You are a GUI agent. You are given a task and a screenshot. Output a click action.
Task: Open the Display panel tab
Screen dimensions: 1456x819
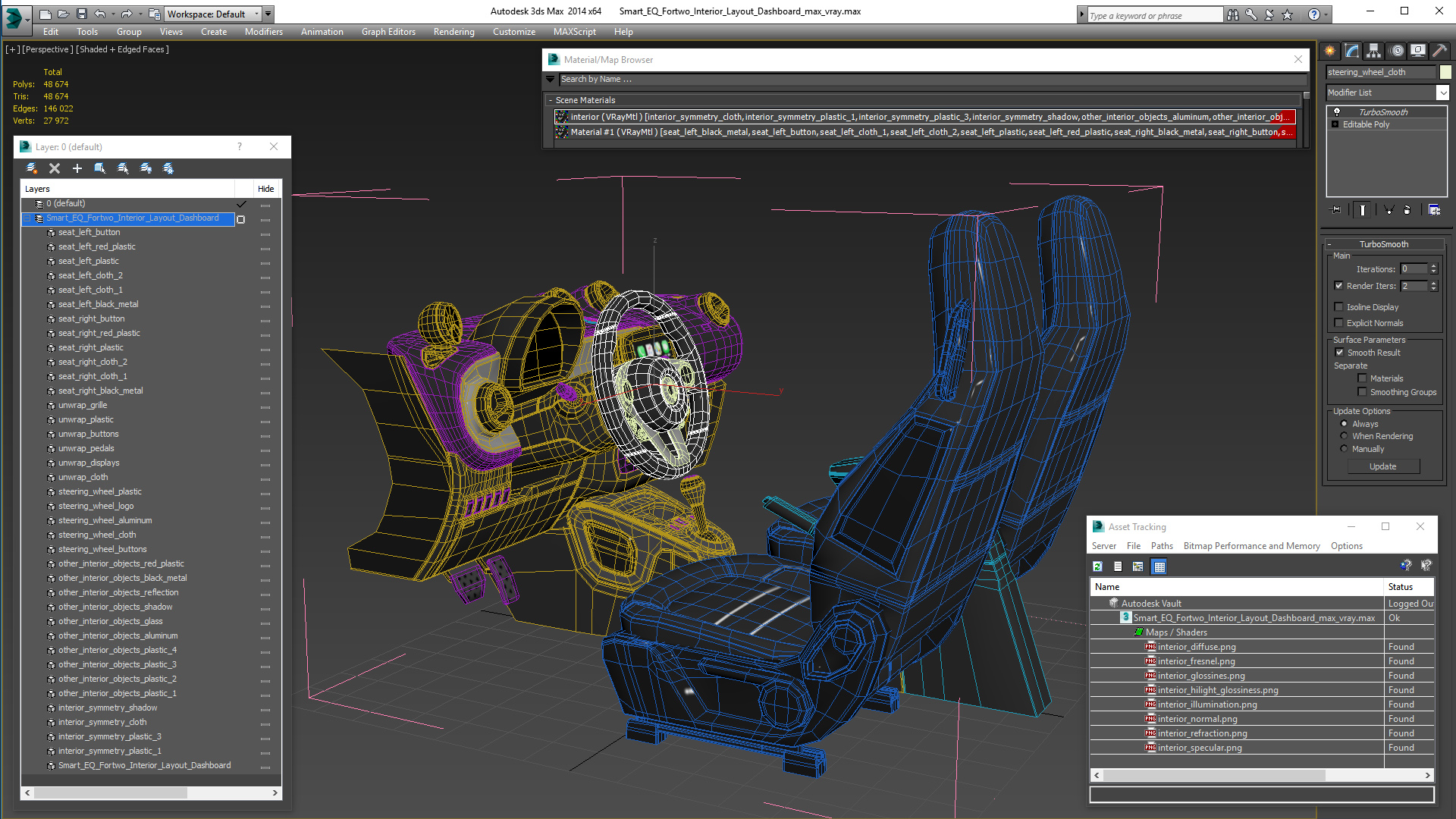[x=1418, y=51]
